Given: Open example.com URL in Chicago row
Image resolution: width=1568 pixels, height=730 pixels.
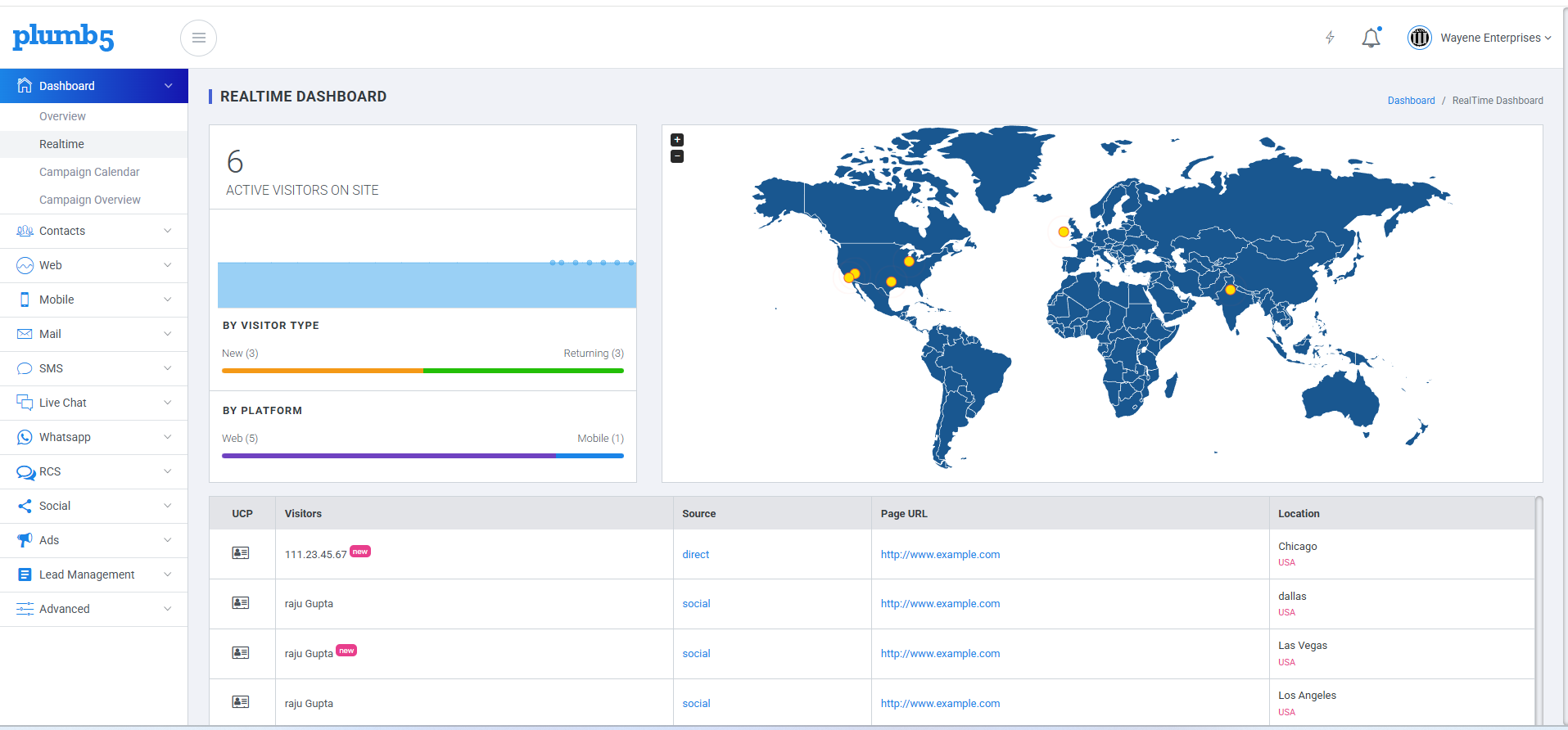Looking at the screenshot, I should click(940, 554).
